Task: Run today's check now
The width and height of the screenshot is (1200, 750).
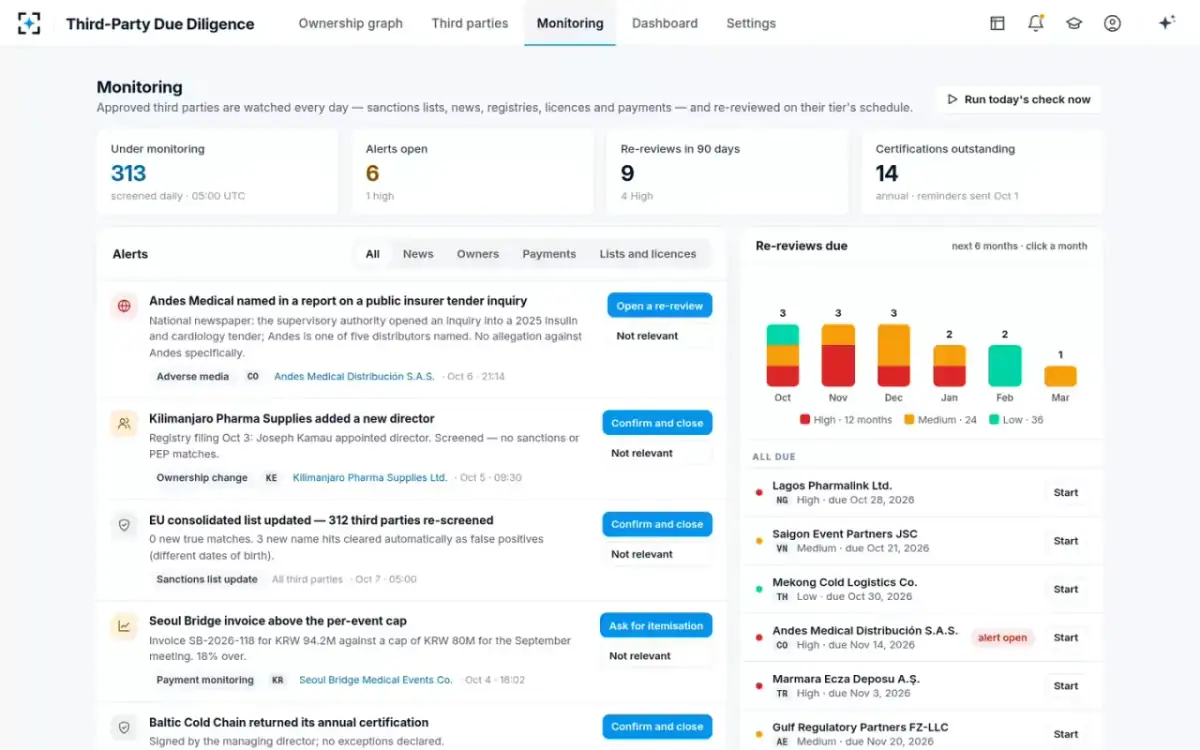Action: [1018, 99]
